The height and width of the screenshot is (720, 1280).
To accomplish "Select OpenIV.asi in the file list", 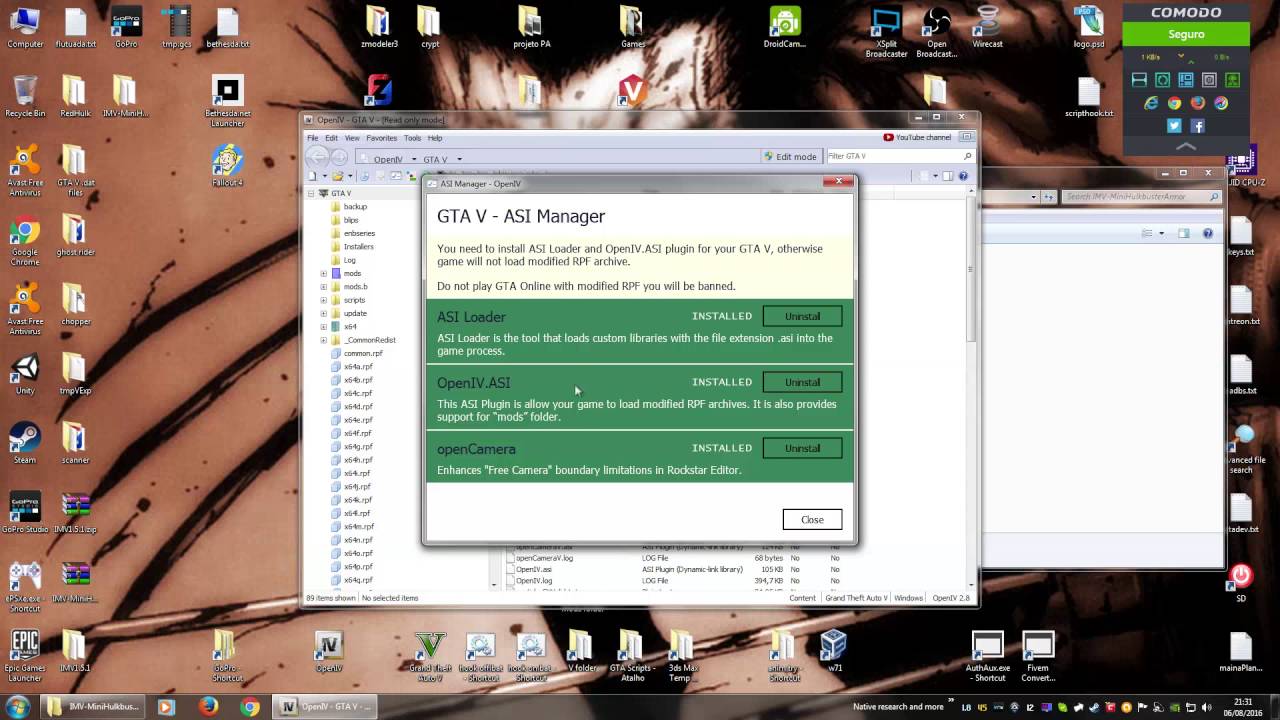I will [533, 569].
